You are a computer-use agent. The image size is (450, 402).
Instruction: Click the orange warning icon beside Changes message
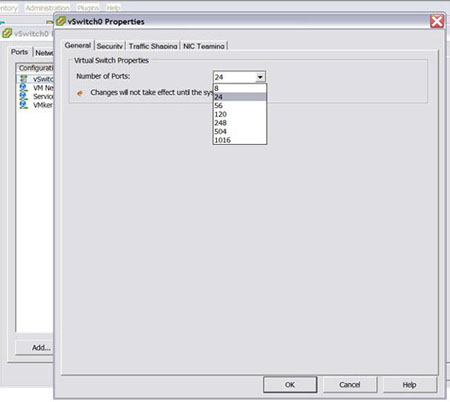tap(80, 93)
